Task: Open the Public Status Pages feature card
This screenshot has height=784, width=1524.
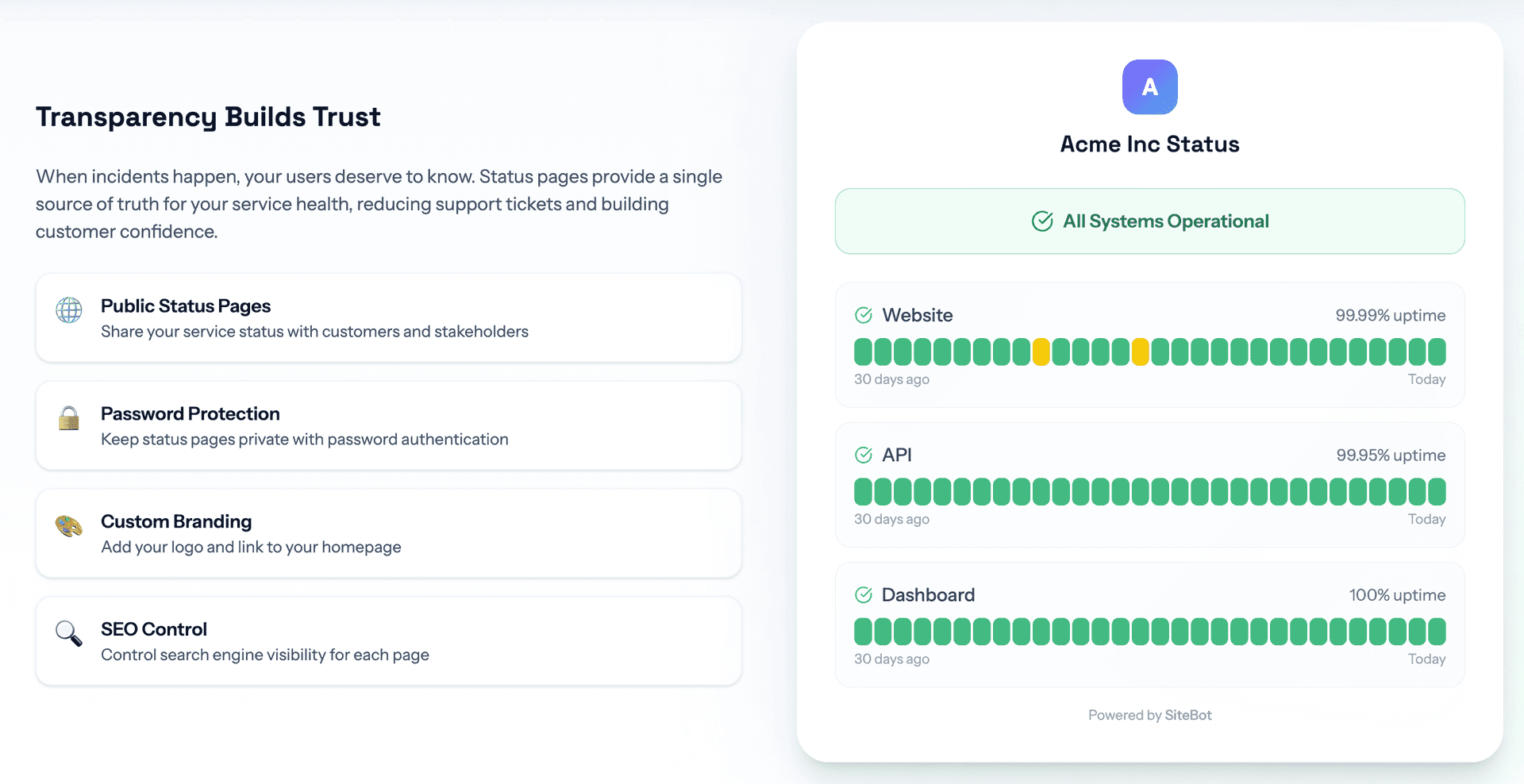Action: click(388, 318)
